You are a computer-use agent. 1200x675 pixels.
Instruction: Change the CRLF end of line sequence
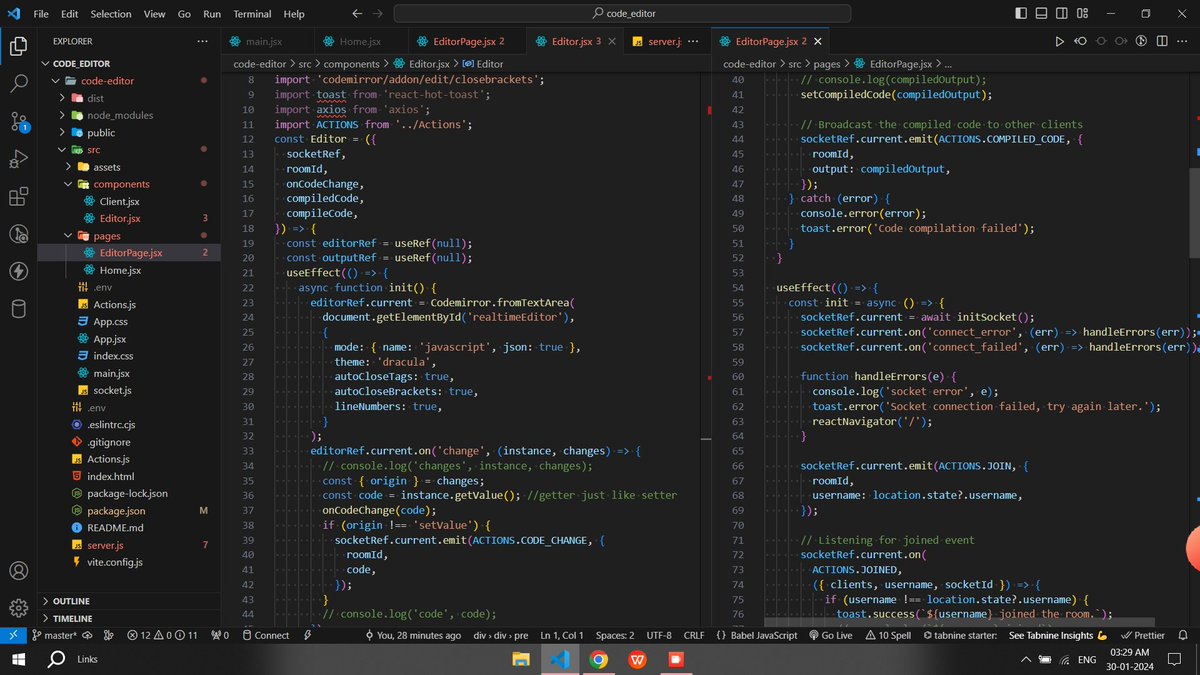(694, 635)
